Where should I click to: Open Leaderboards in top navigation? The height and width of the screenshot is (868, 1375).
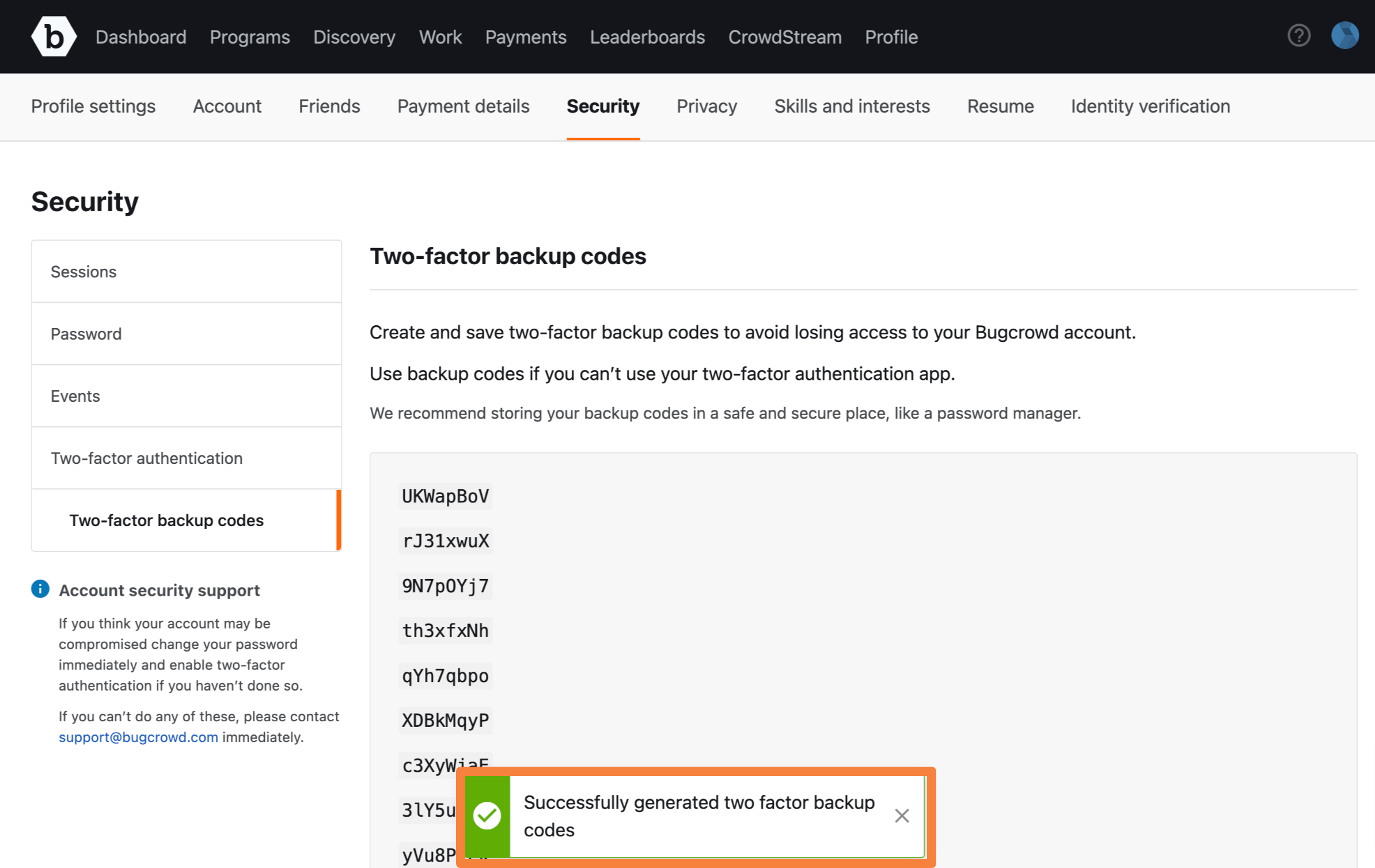[x=647, y=37]
